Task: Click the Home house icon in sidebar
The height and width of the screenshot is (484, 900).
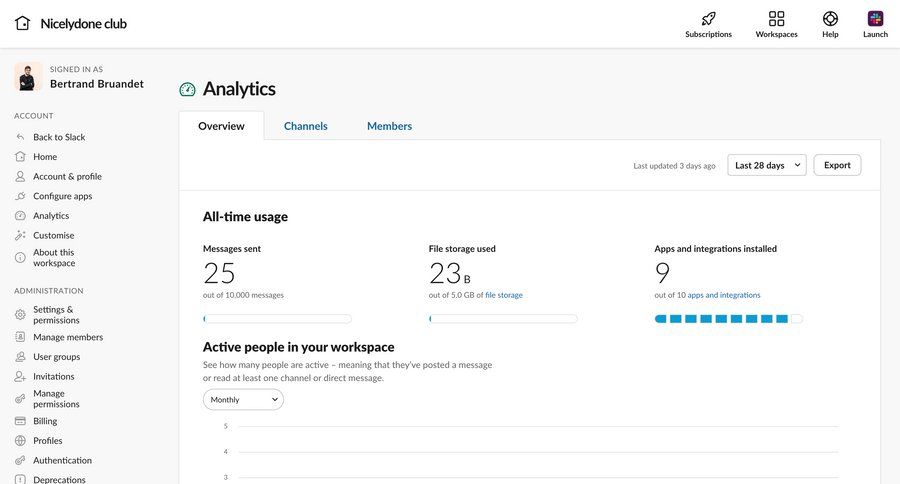Action: tap(20, 156)
